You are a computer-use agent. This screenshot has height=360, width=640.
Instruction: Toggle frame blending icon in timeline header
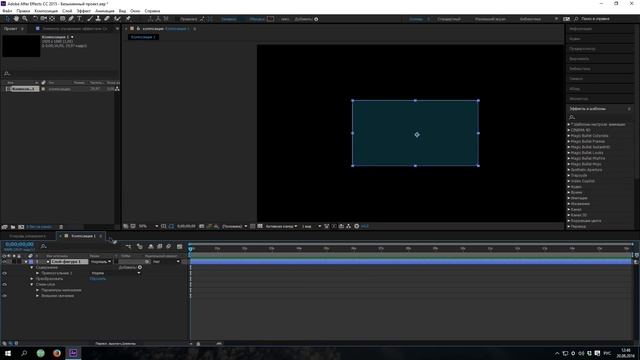[x=160, y=247]
